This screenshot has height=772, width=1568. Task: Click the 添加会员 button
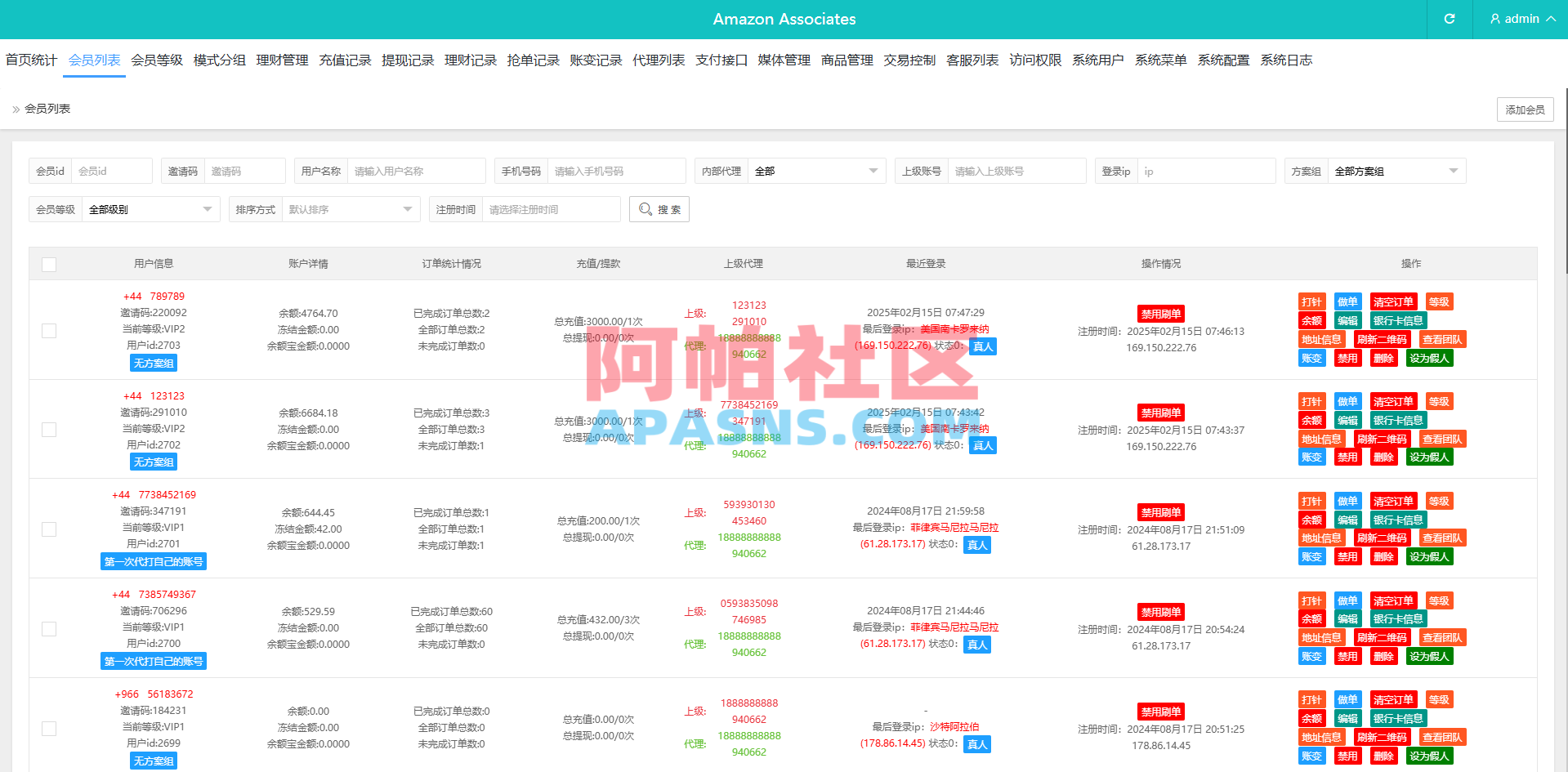click(x=1525, y=109)
